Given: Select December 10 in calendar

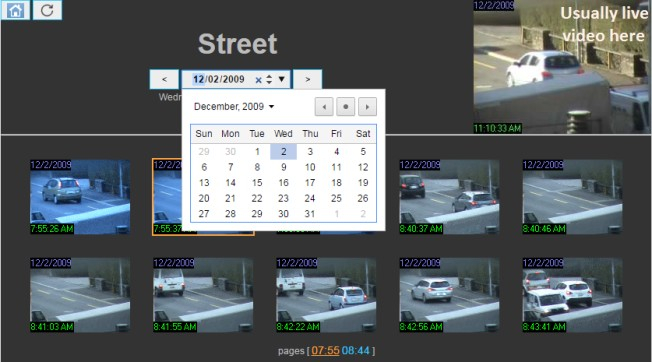Looking at the screenshot, I should point(310,167).
